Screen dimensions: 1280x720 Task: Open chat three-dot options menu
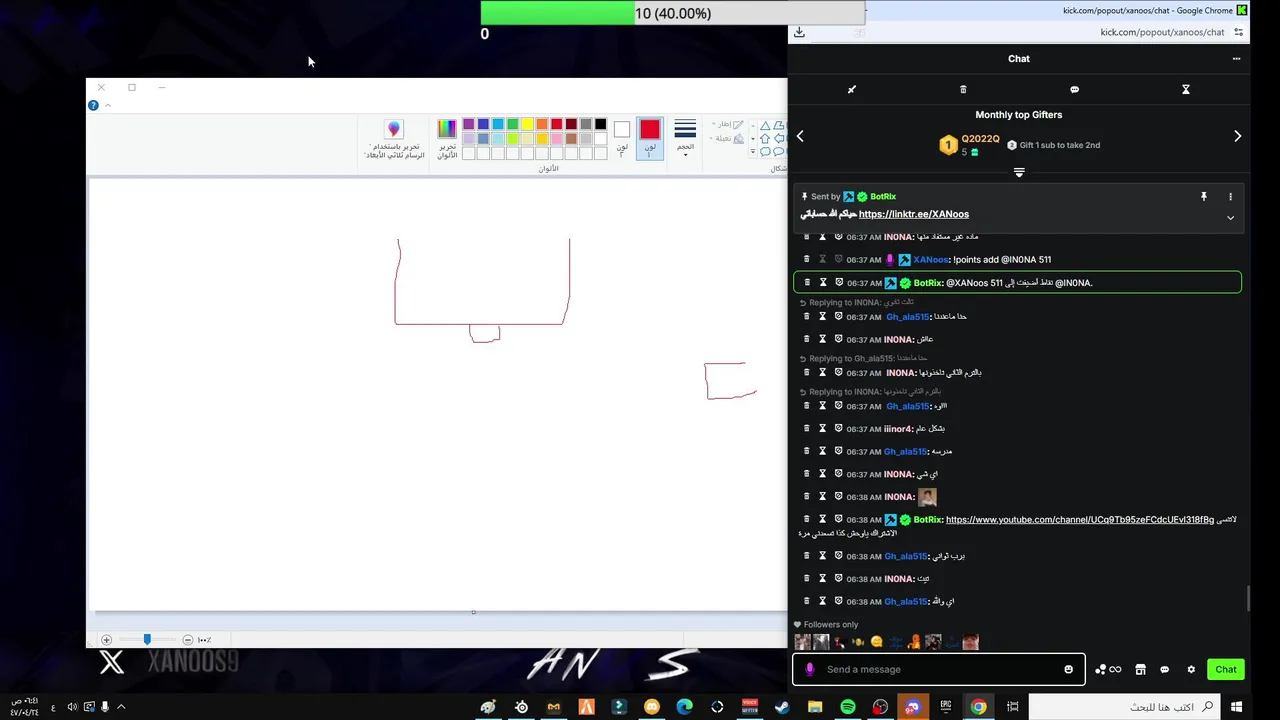(x=1236, y=59)
